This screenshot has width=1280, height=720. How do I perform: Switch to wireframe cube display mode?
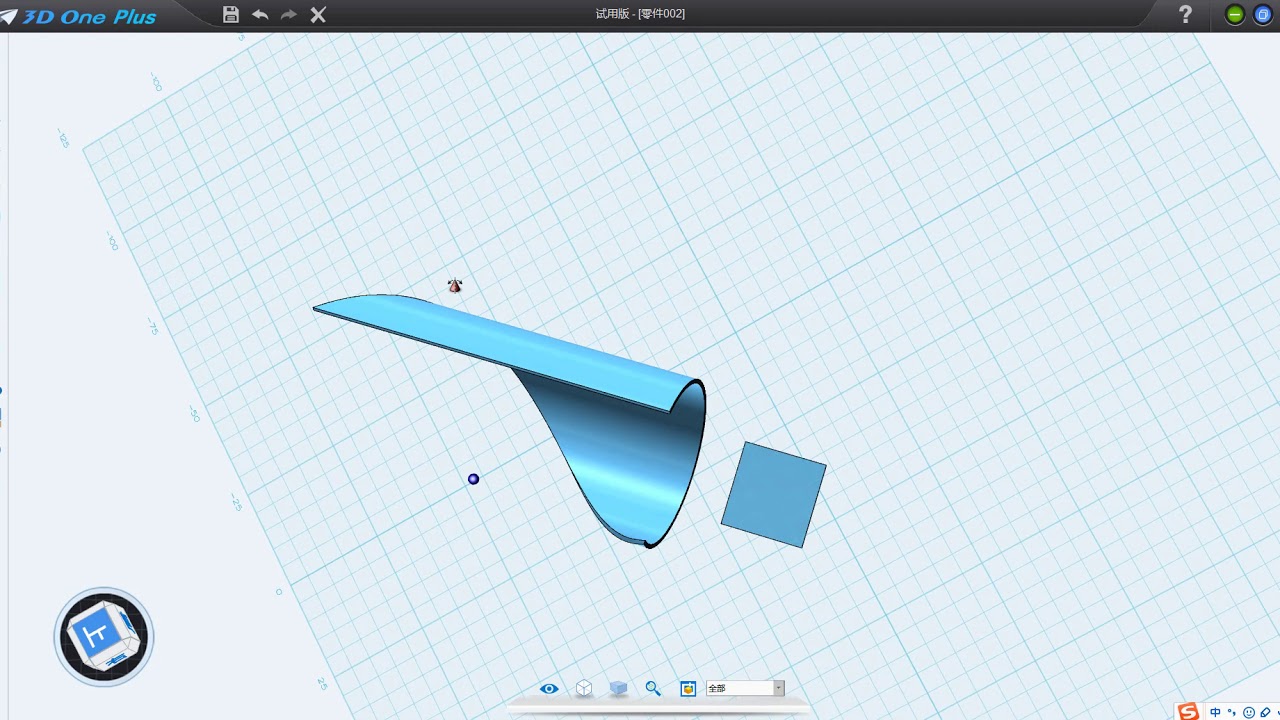click(x=584, y=688)
